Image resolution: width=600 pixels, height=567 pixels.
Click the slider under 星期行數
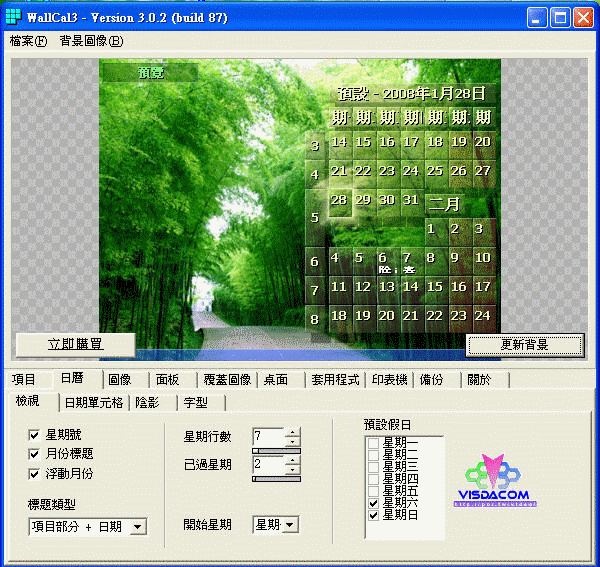click(x=275, y=451)
